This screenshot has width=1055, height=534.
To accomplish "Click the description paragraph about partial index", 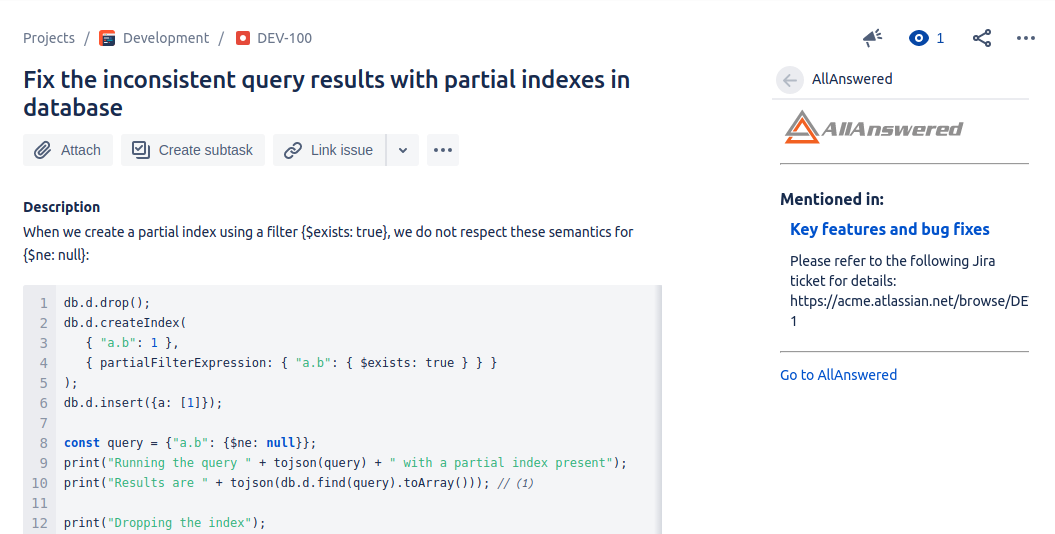I will pos(328,243).
